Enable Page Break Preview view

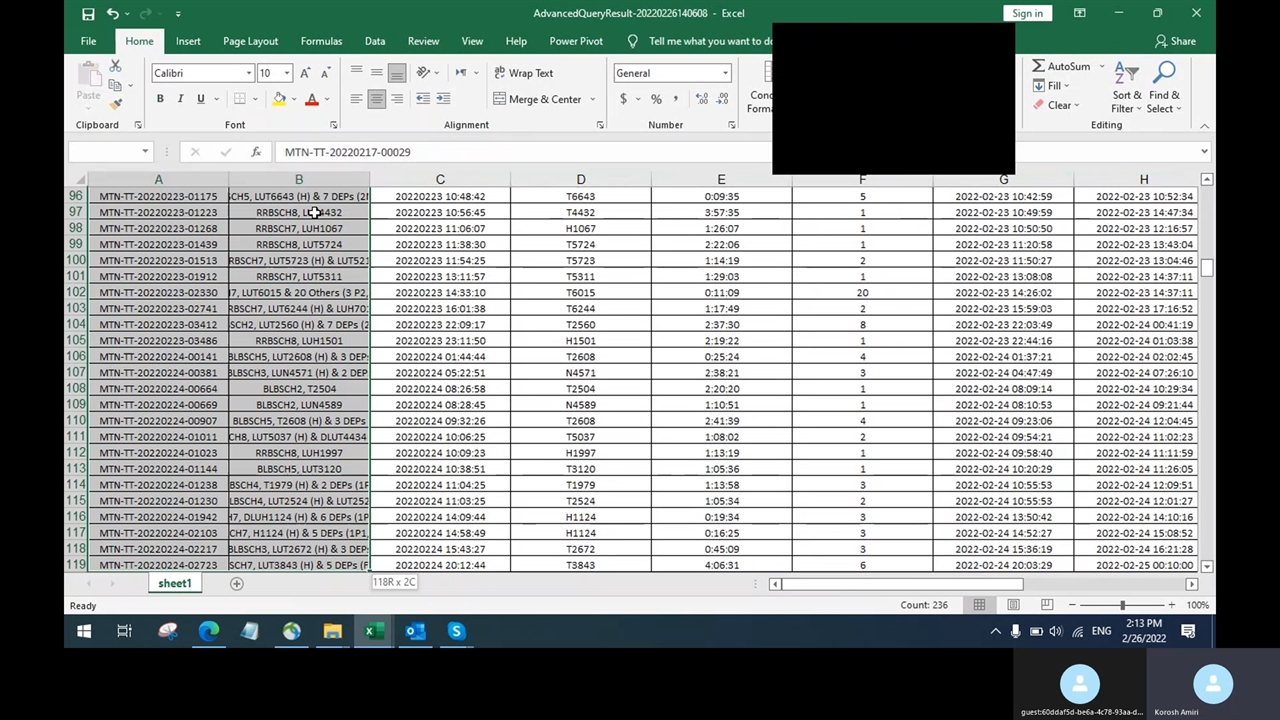[1046, 605]
